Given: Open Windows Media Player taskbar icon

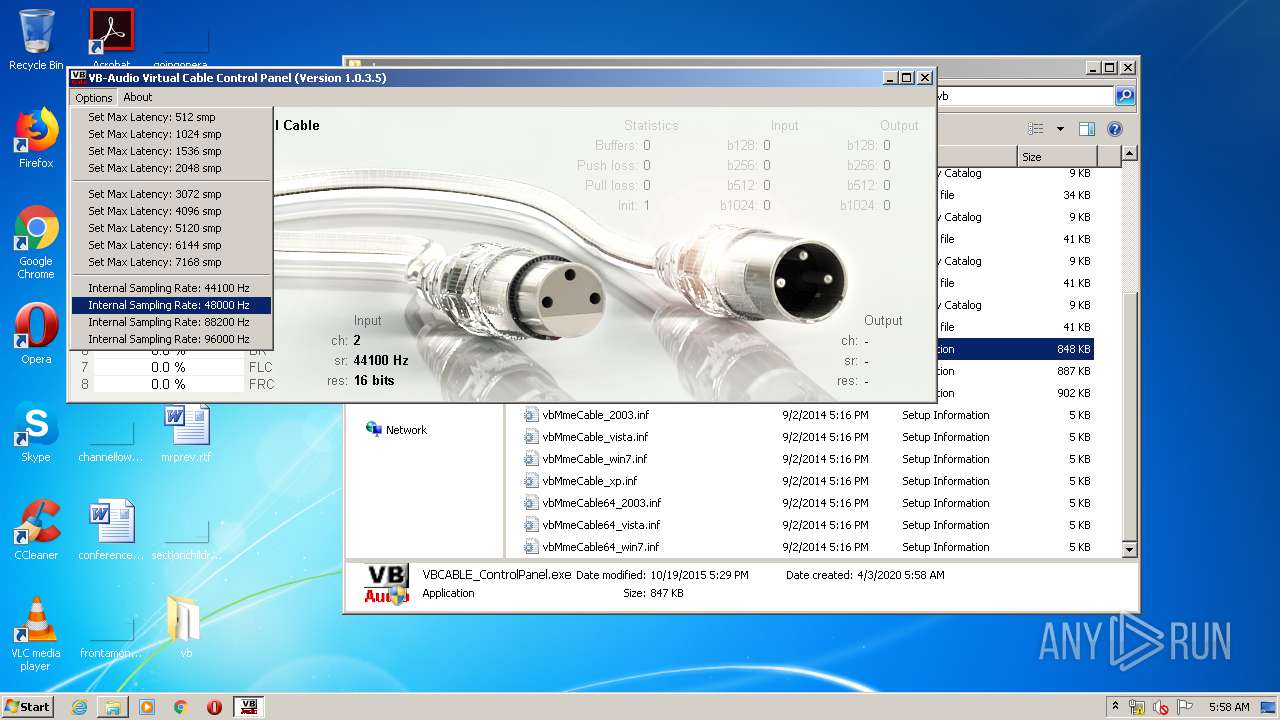Looking at the screenshot, I should (x=147, y=707).
